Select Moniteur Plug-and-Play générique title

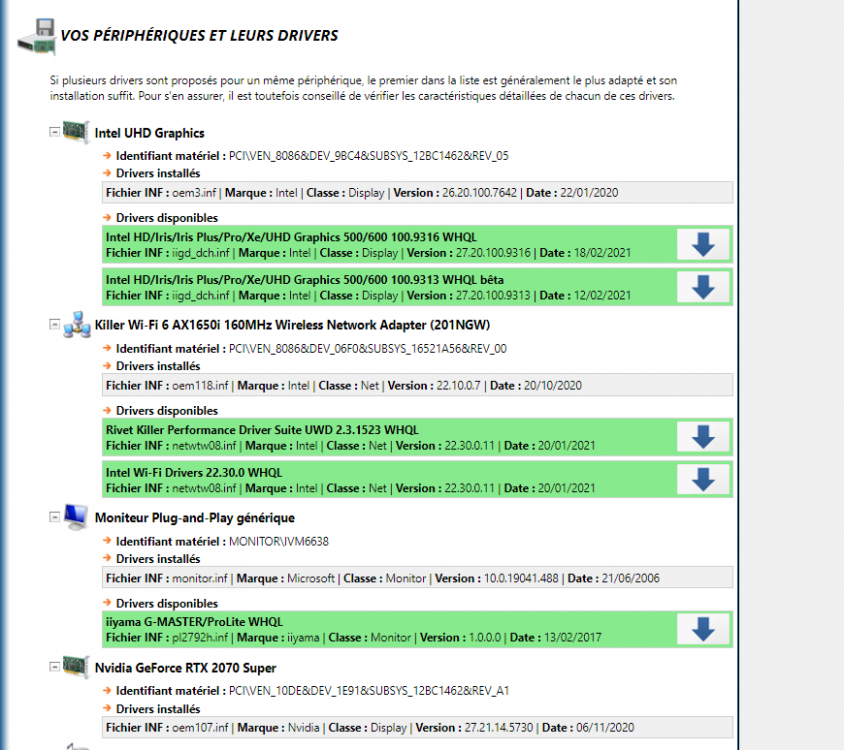195,518
